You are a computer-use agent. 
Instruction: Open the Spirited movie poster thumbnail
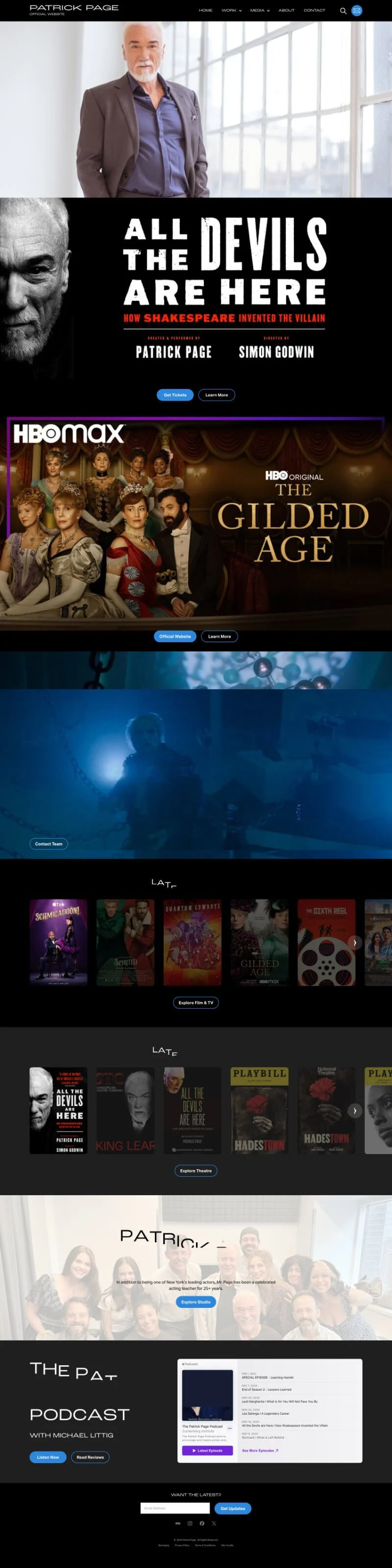tap(125, 943)
